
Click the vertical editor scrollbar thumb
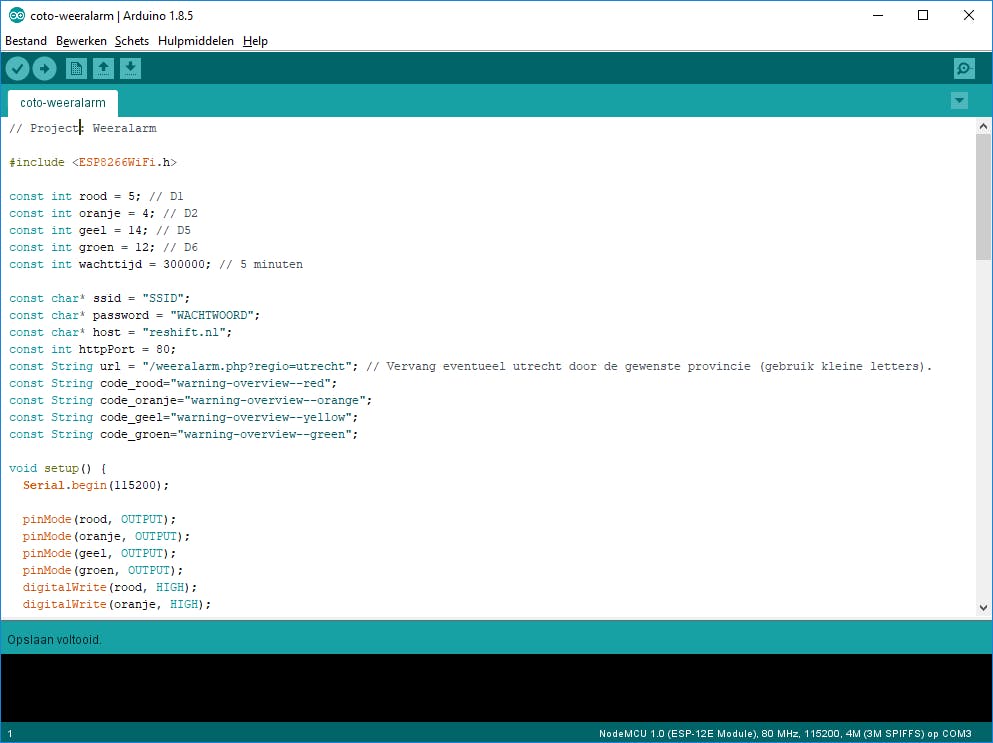tap(983, 195)
